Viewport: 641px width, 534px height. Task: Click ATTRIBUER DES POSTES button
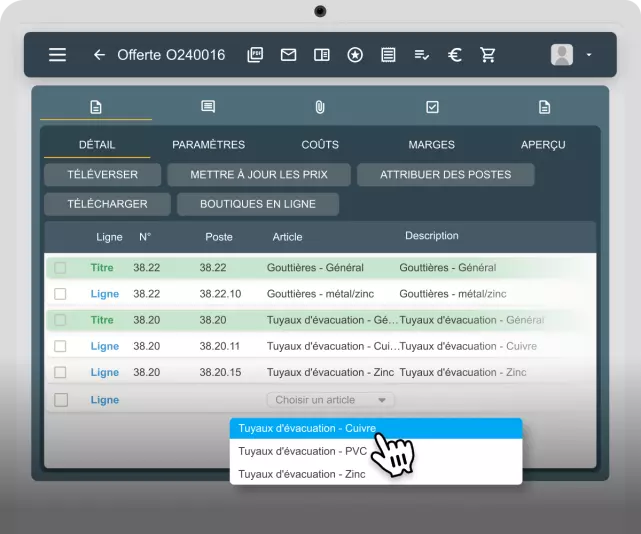coord(446,175)
